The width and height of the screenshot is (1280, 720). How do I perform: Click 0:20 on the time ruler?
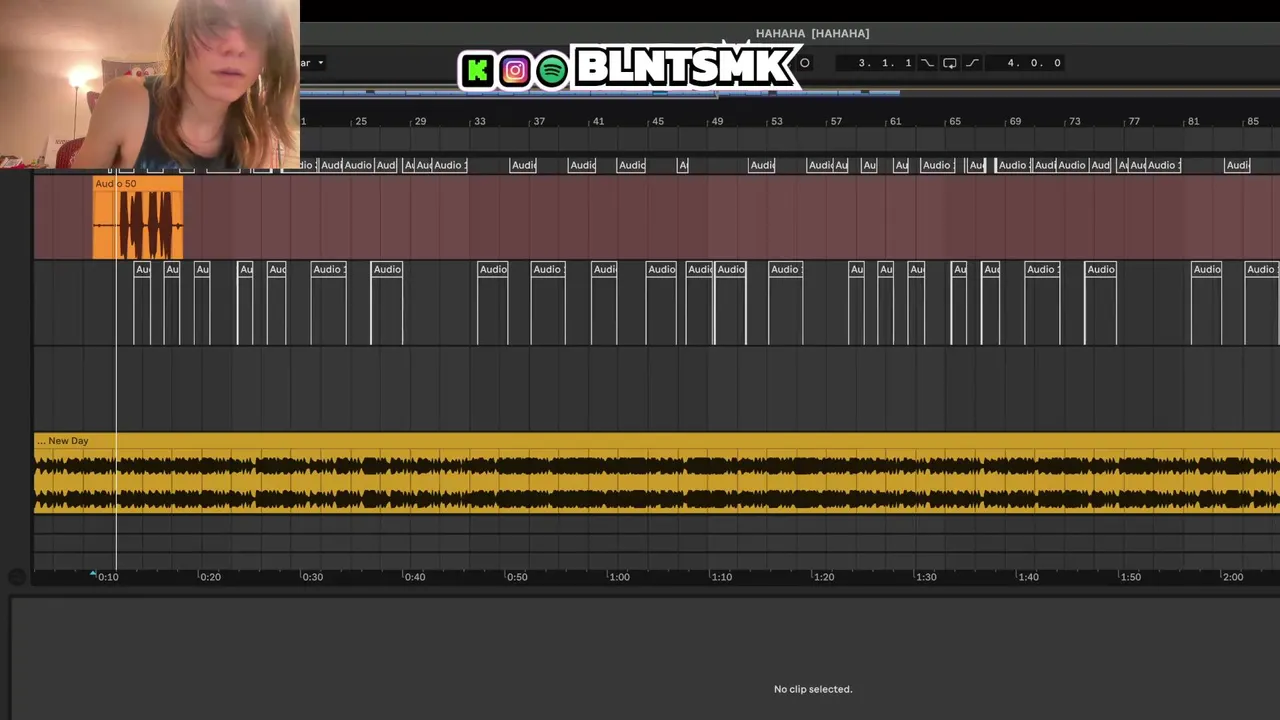[210, 577]
